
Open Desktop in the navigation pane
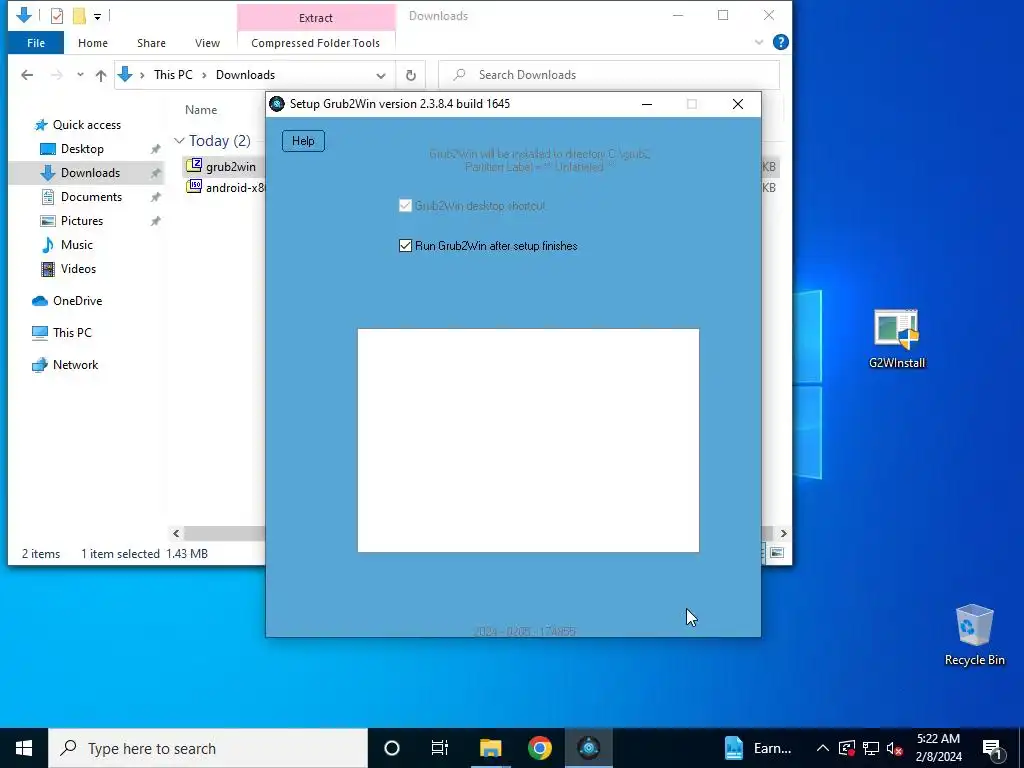82,149
